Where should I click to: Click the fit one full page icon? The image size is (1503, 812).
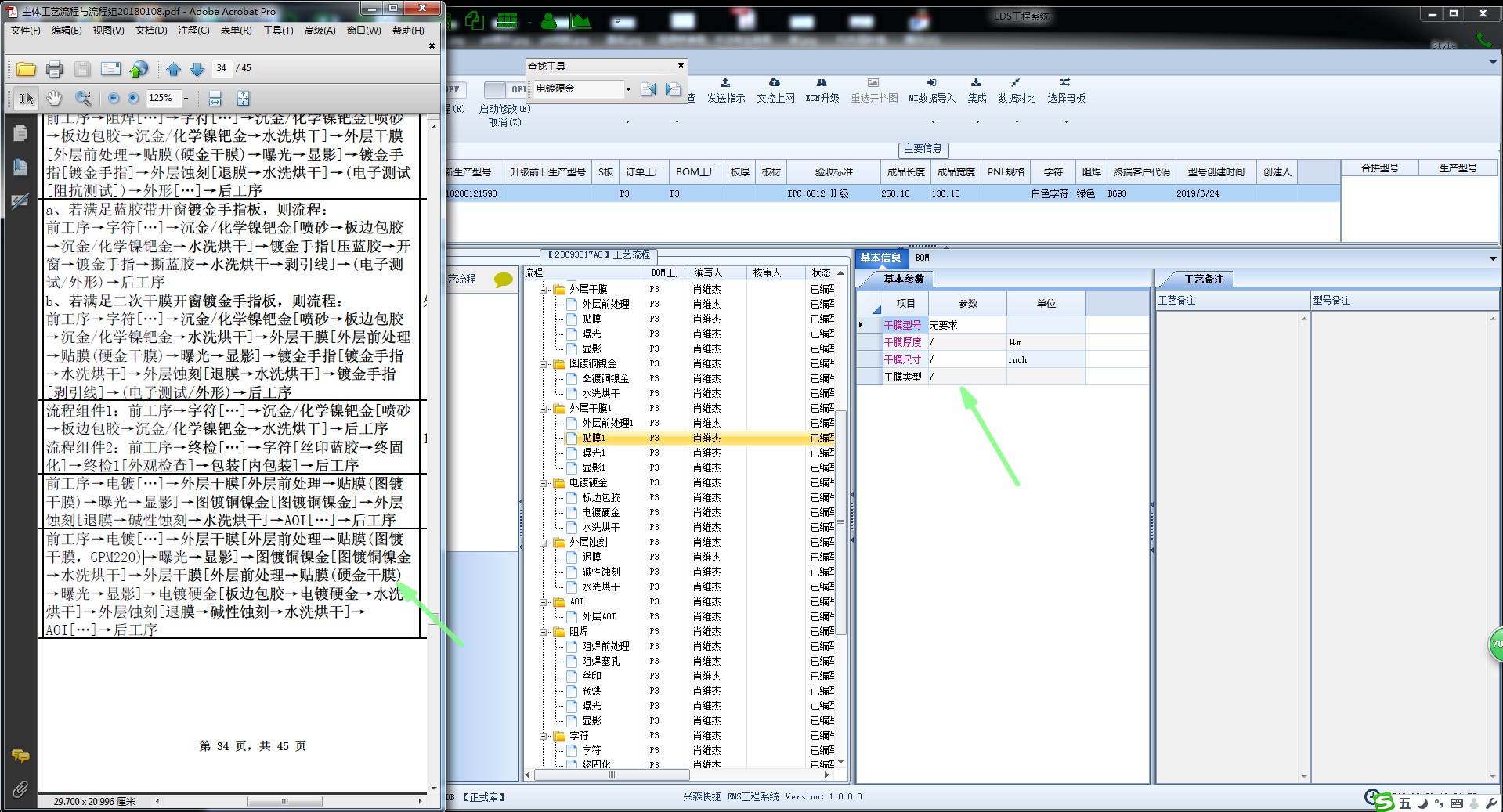tap(244, 98)
